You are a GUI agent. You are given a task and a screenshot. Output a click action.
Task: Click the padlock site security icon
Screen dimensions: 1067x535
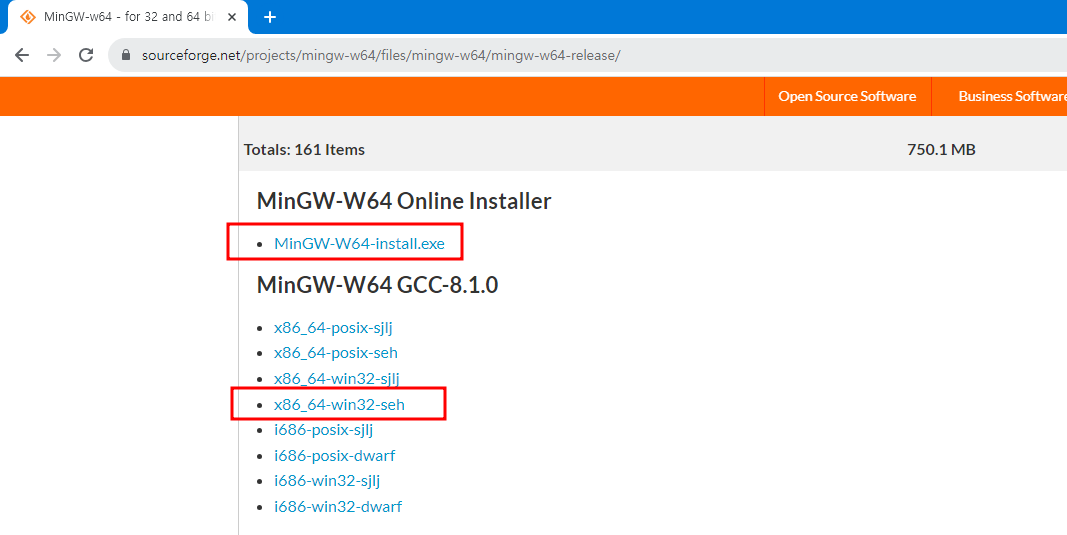click(x=125, y=55)
